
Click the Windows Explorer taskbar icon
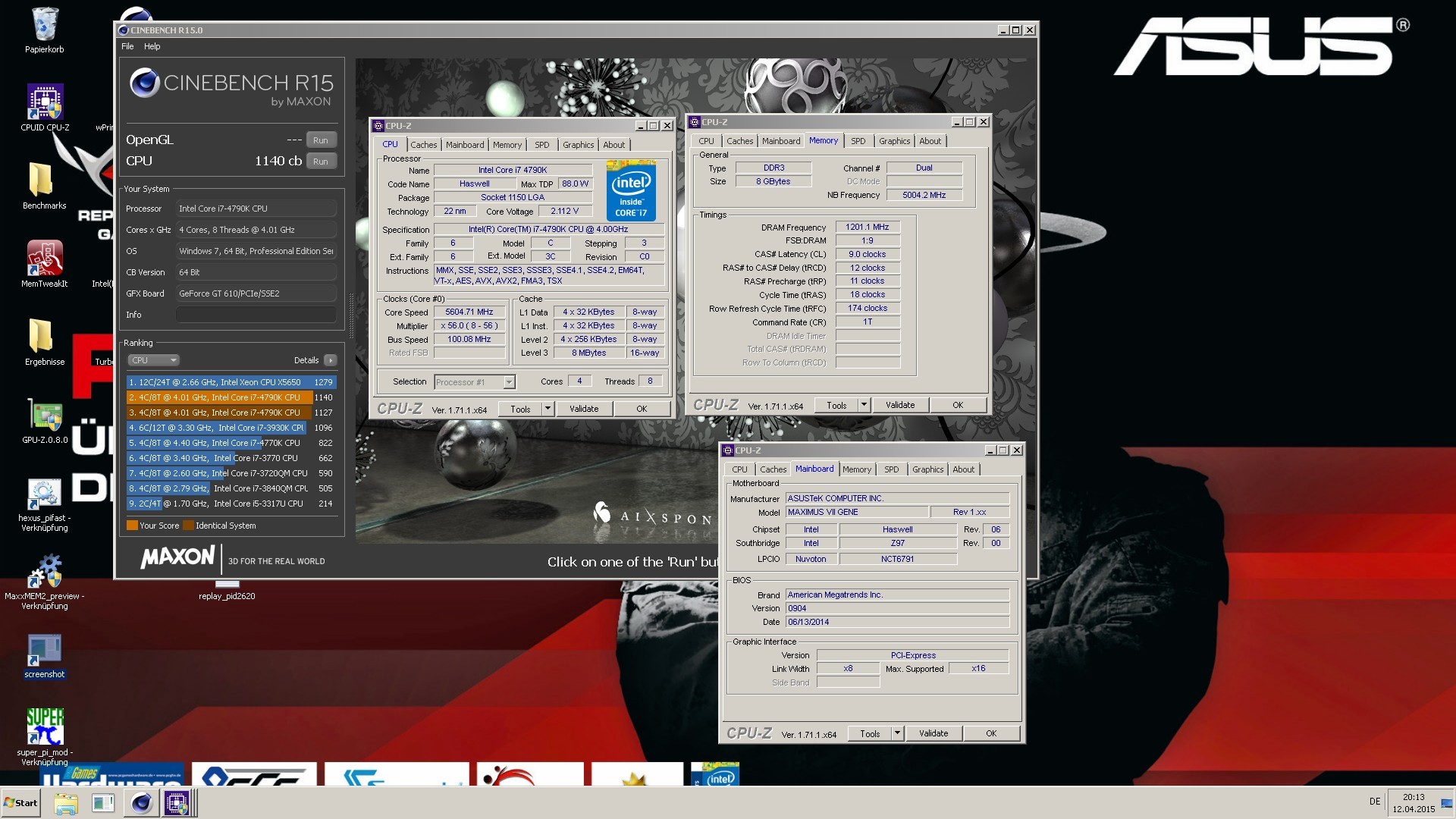(66, 803)
